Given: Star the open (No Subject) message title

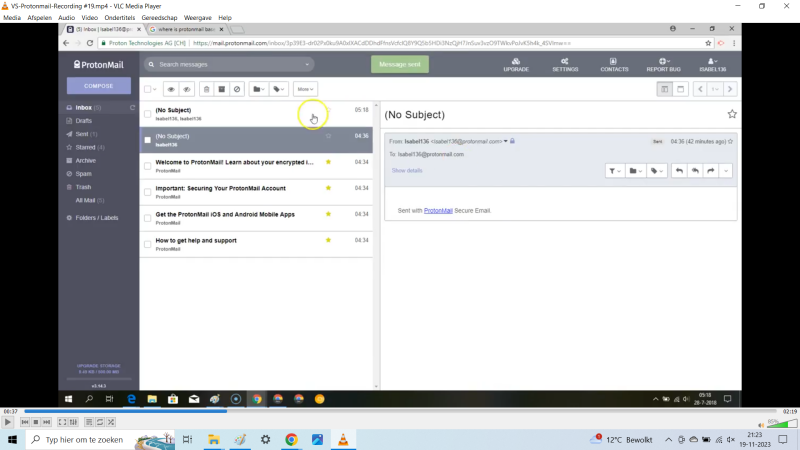Looking at the screenshot, I should [x=732, y=115].
